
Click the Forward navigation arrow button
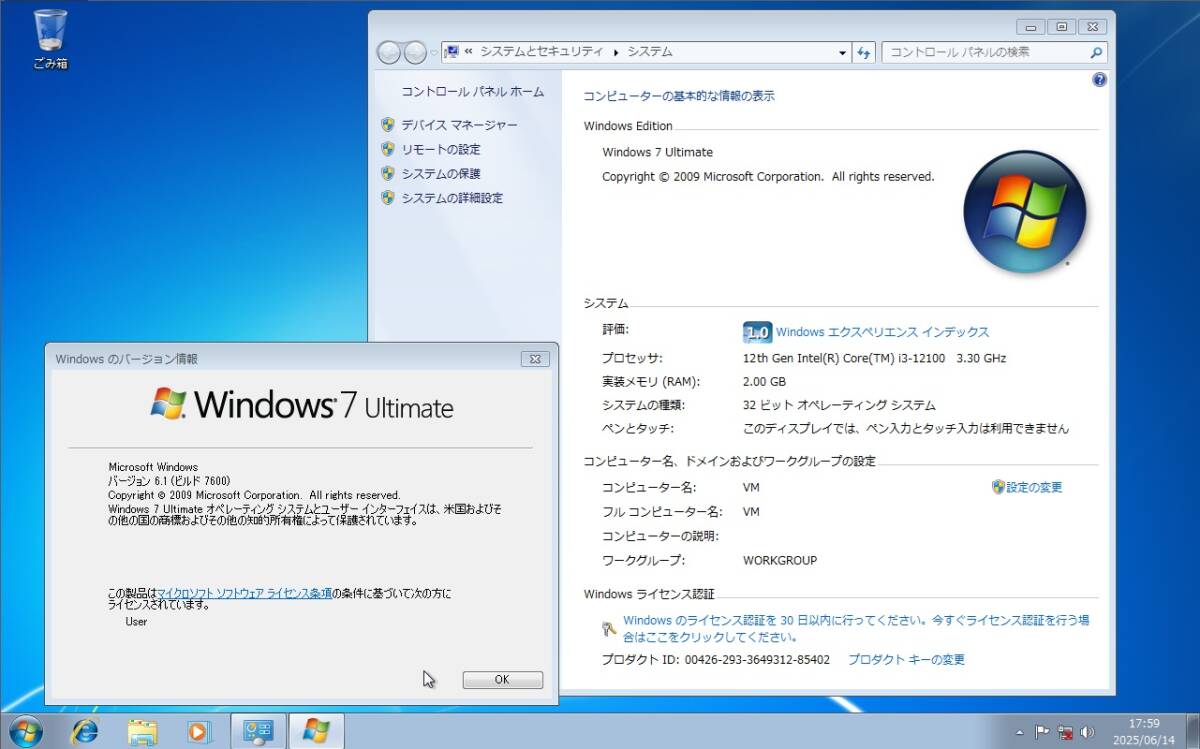[415, 52]
